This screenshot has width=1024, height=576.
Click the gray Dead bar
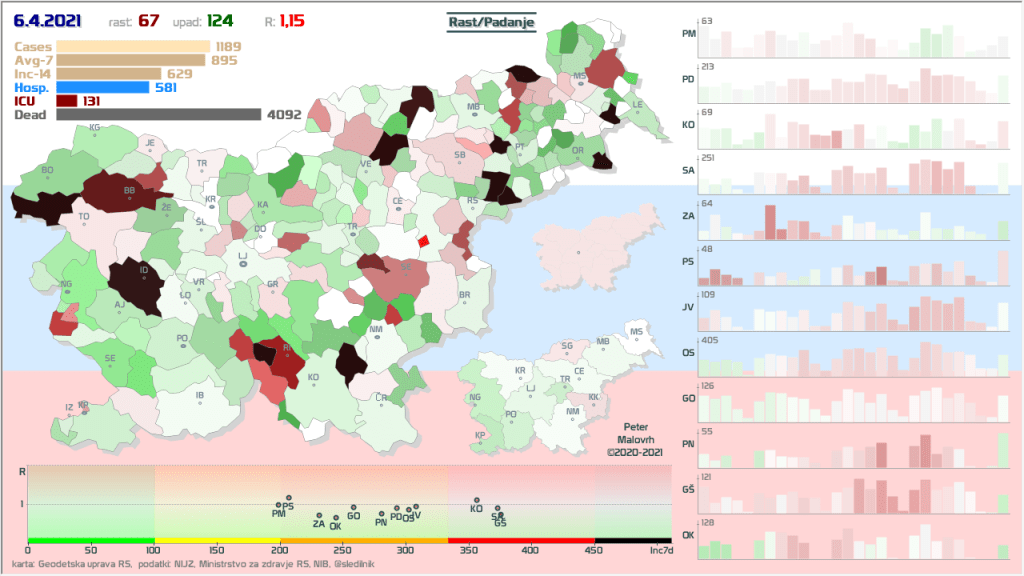(159, 115)
